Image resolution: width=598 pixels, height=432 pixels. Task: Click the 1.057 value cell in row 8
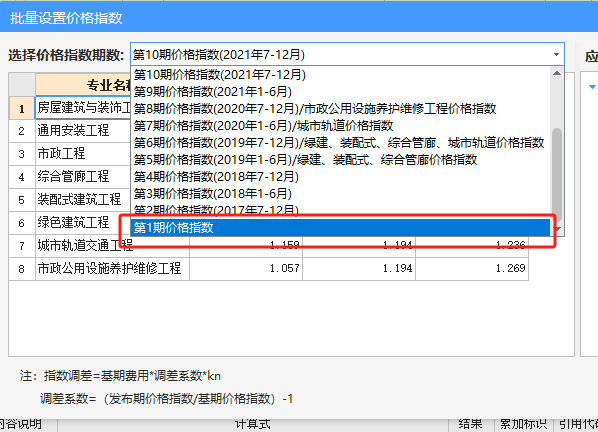click(246, 268)
